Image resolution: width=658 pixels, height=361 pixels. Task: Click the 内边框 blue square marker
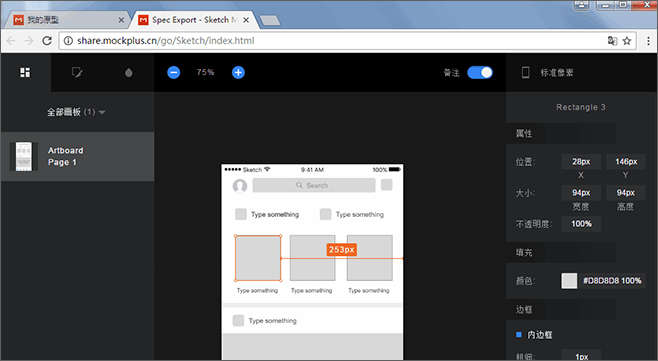click(x=519, y=335)
